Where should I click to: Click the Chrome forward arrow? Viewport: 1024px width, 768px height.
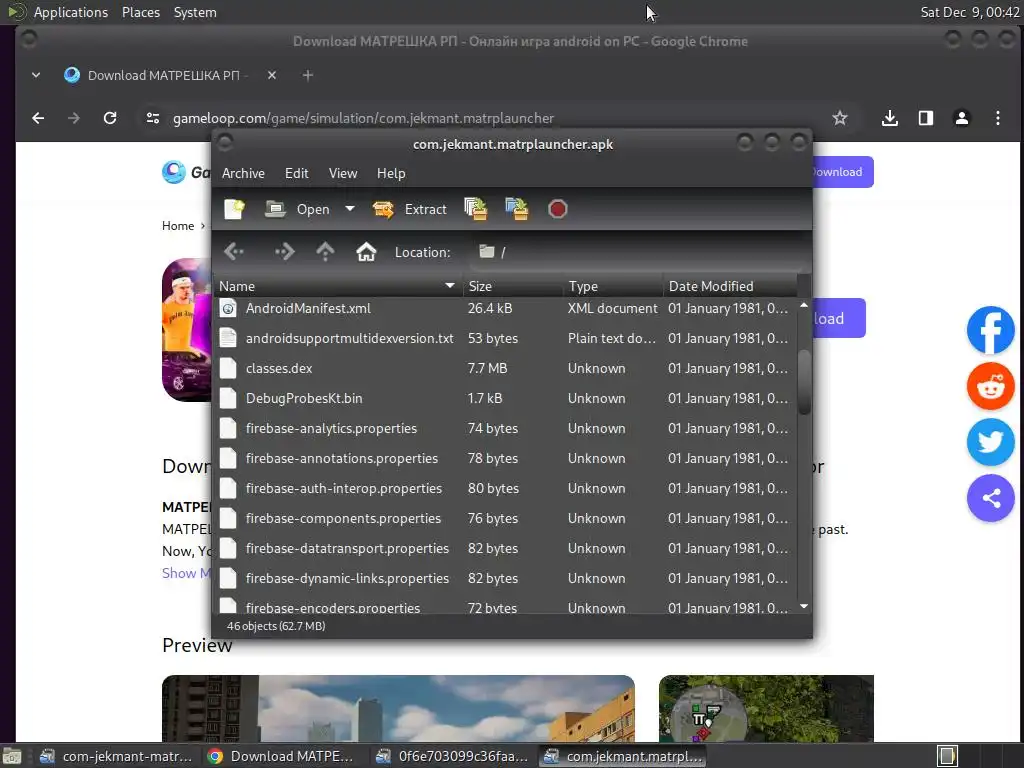coord(74,118)
